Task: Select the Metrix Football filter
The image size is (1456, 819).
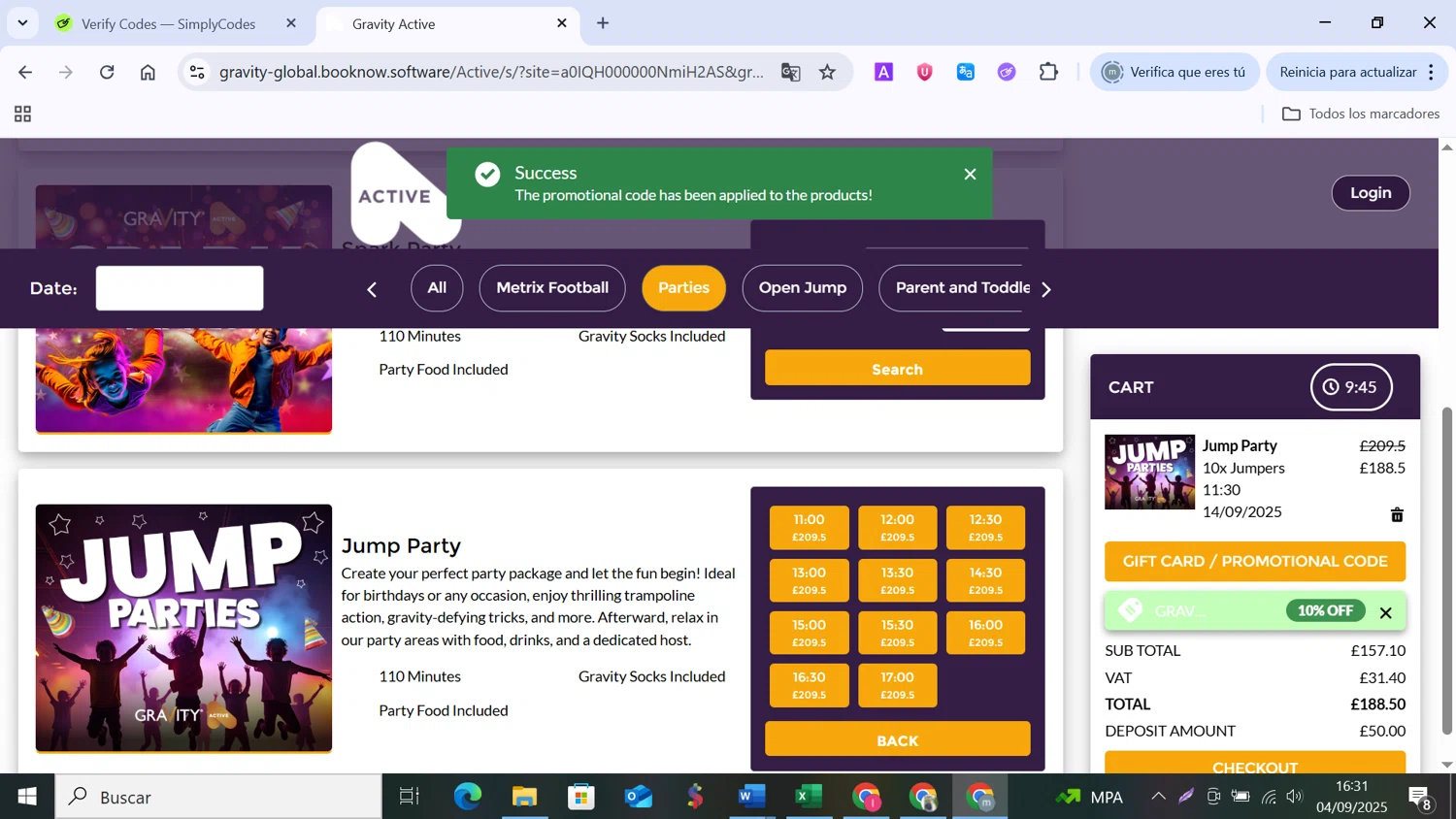Action: 552,288
